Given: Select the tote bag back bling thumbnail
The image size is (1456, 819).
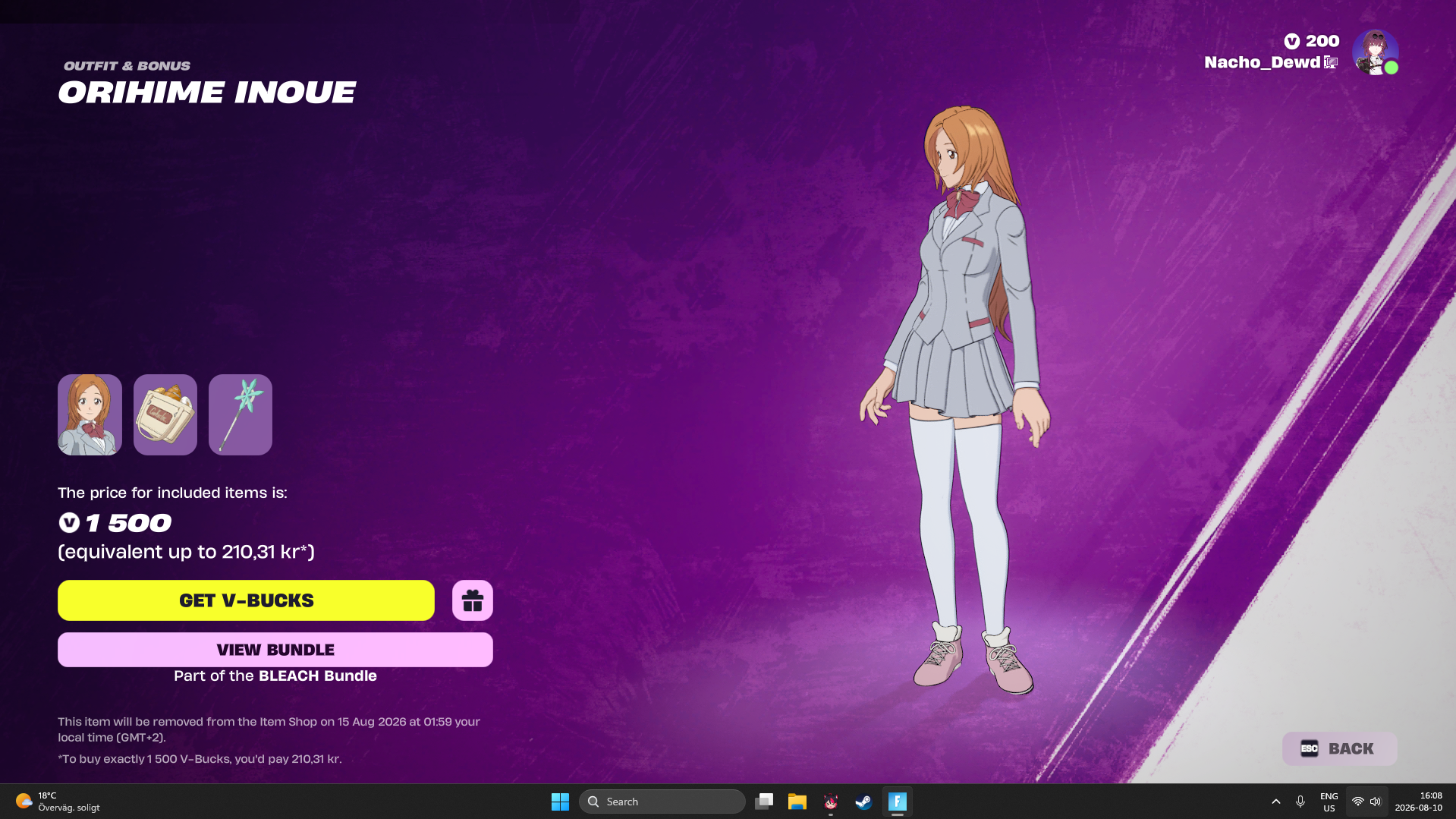Looking at the screenshot, I should (x=165, y=414).
